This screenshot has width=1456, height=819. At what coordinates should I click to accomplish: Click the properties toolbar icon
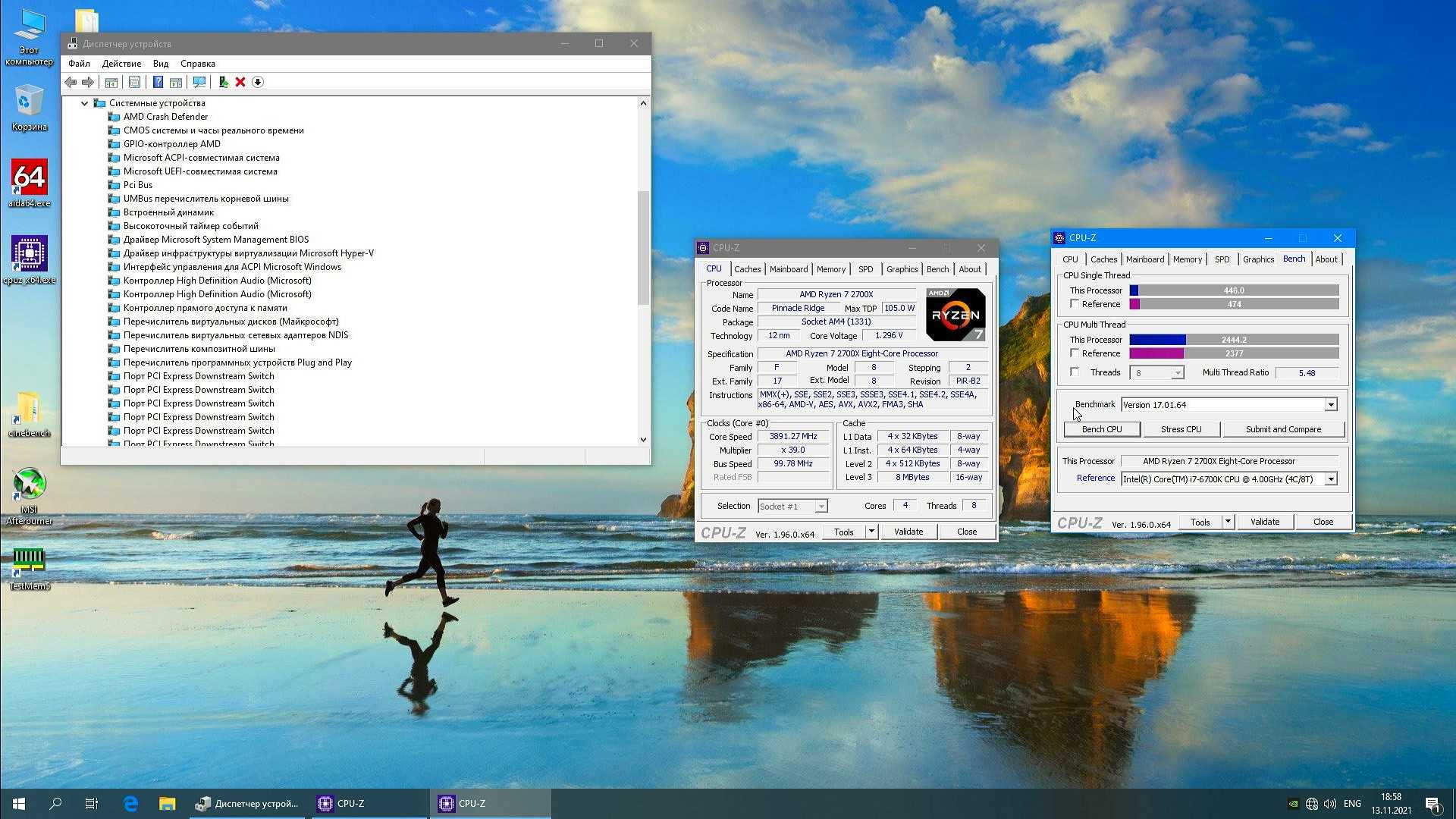pyautogui.click(x=134, y=82)
